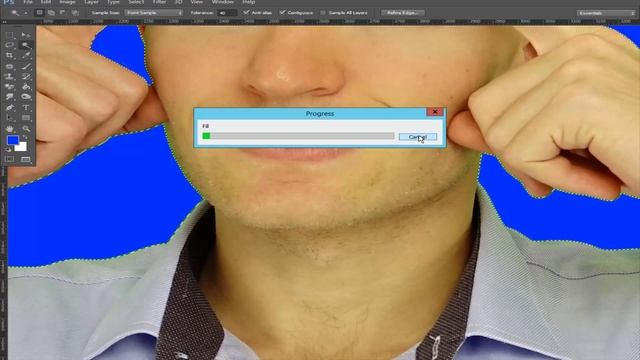This screenshot has width=640, height=360.
Task: Open the Image menu
Action: (67, 2)
